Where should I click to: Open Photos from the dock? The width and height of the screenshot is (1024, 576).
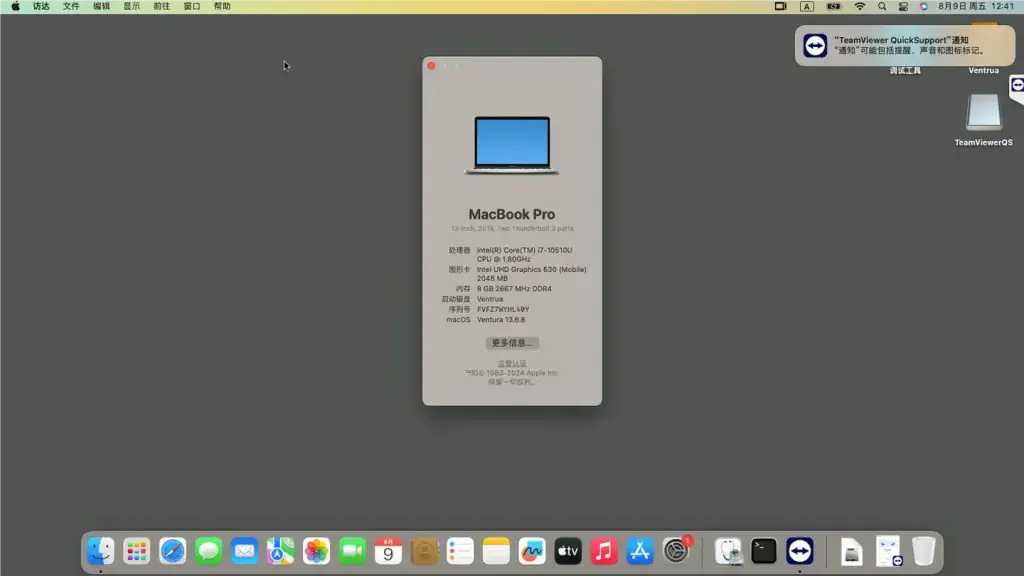316,551
